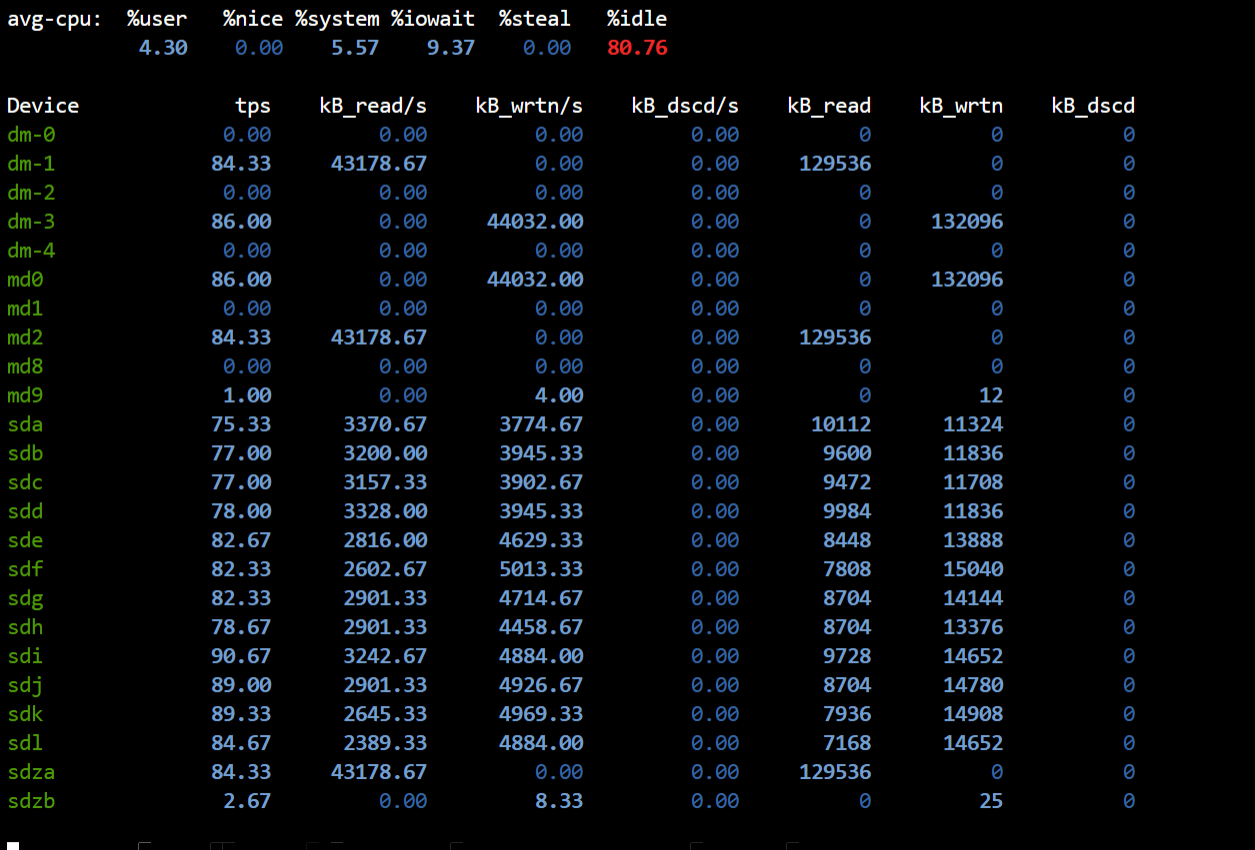Screen dimensions: 1255x850
Task: Select the md2 device name
Action: click(x=25, y=338)
